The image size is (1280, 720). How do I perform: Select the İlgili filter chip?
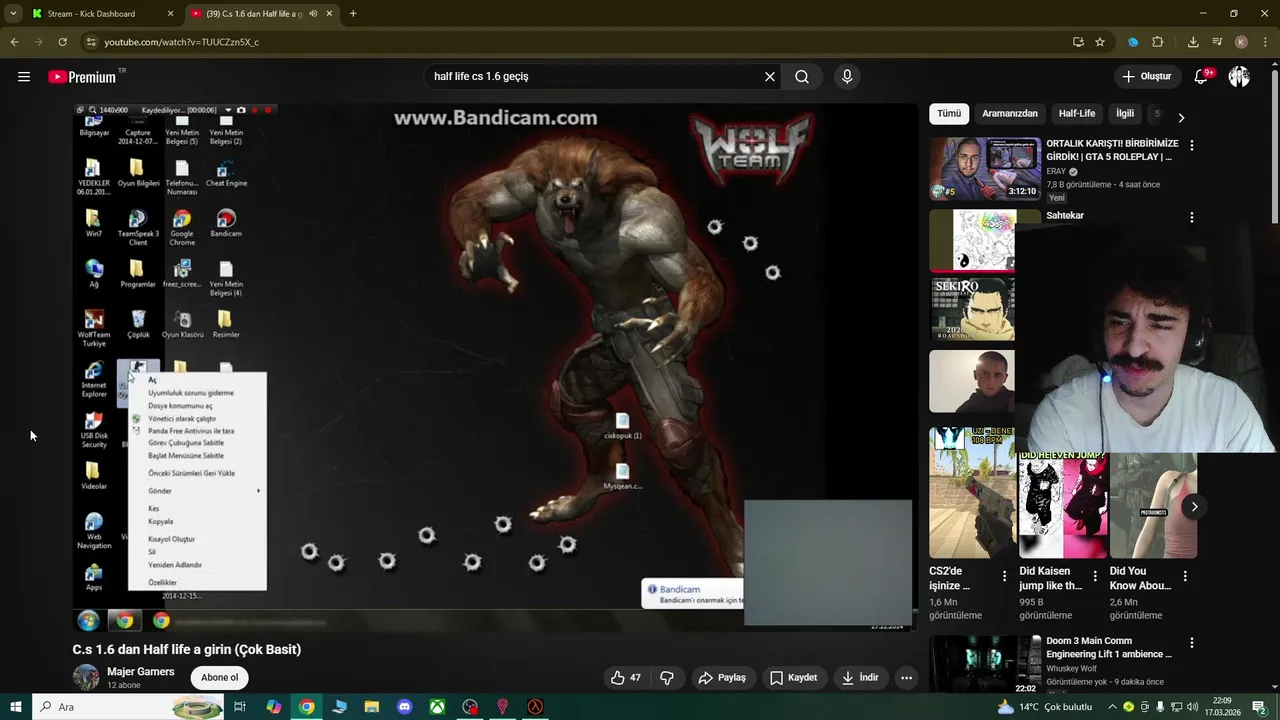click(1125, 114)
